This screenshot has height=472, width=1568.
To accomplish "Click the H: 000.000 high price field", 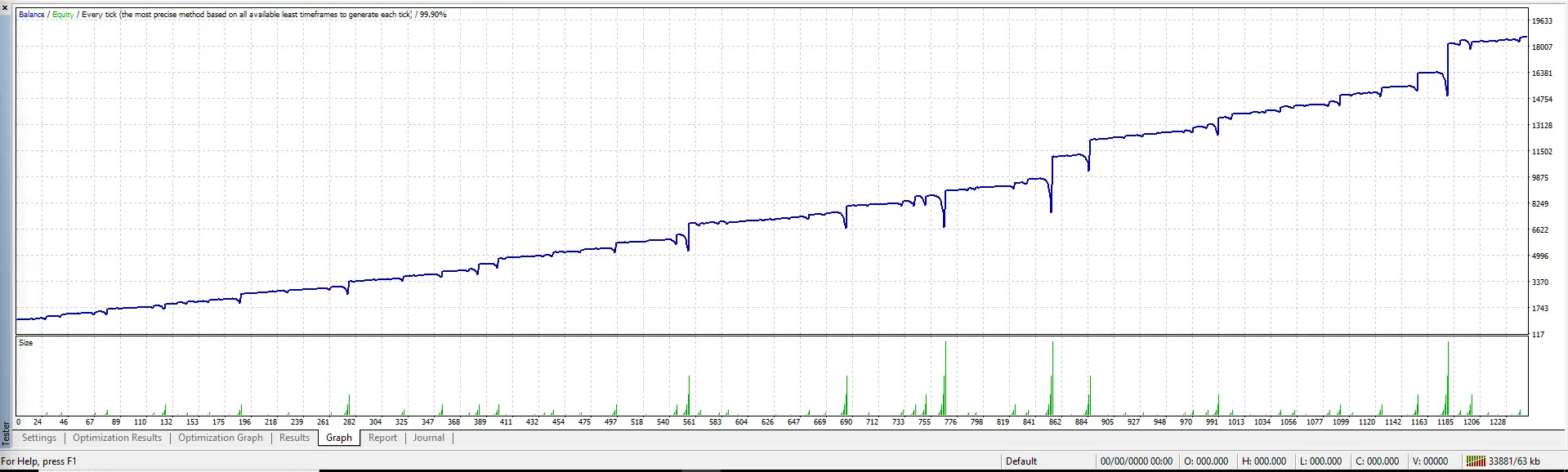I will click(x=1264, y=461).
